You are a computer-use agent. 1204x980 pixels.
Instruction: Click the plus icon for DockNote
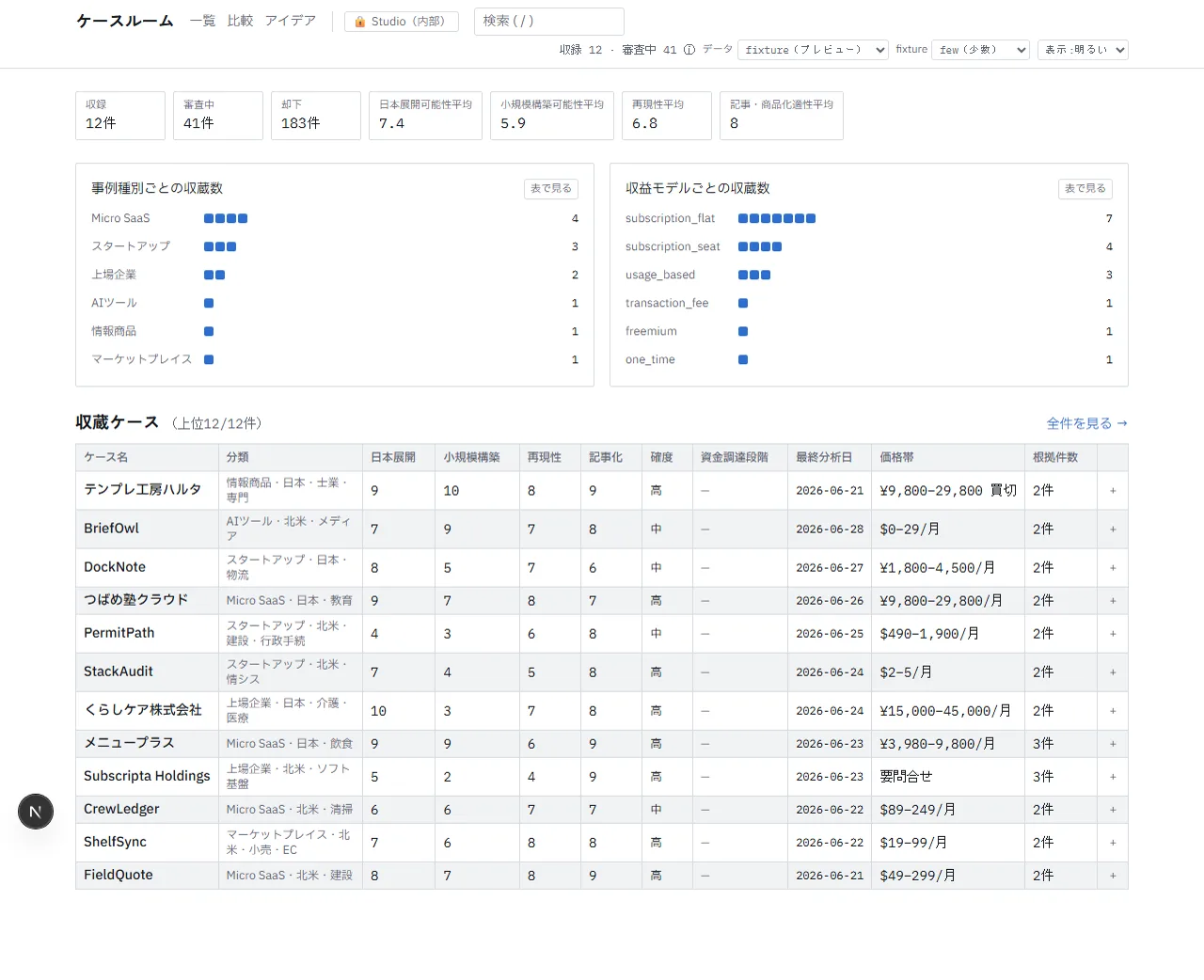tap(1113, 568)
